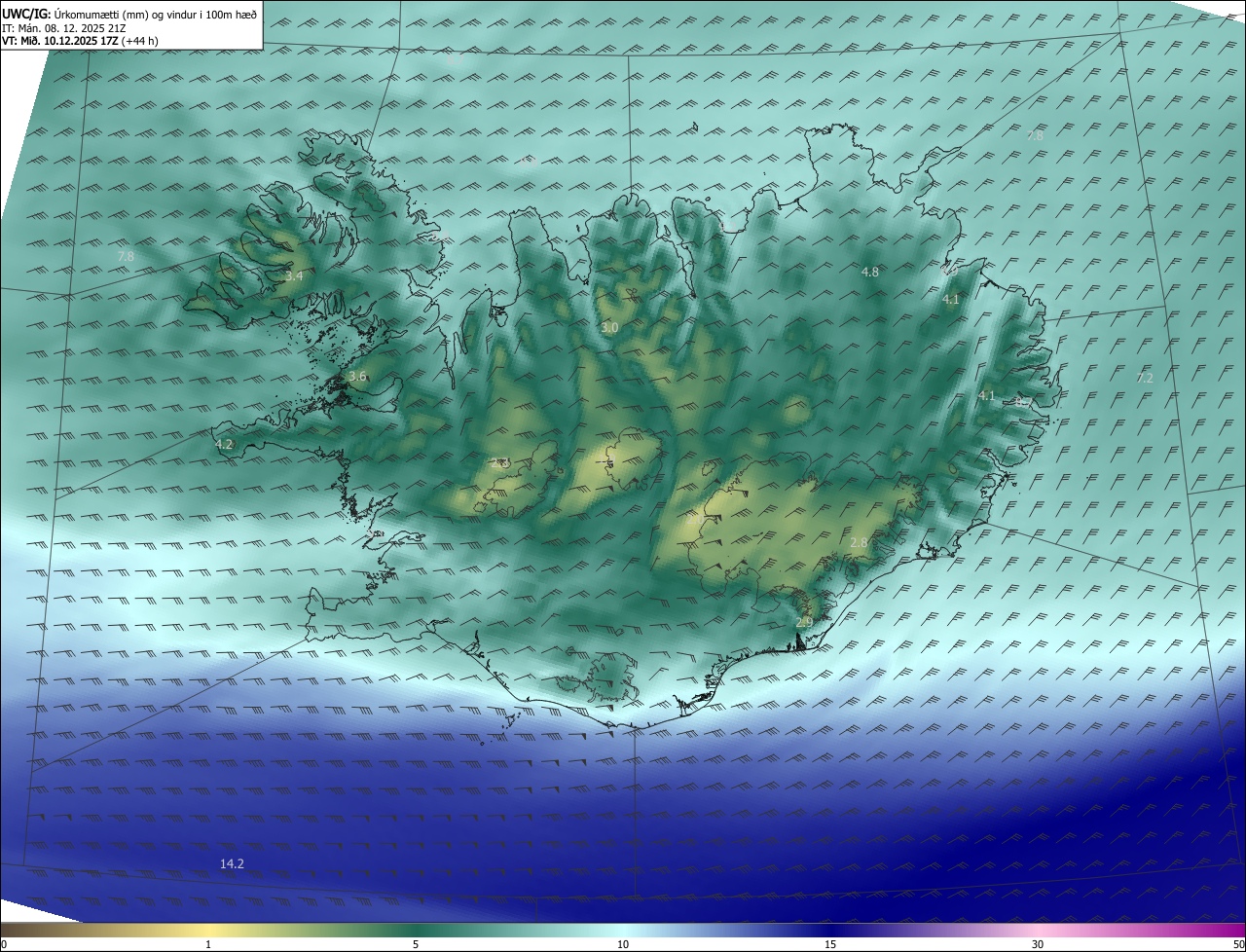Viewport: 1246px width, 952px height.
Task: Click the "UWC/IG:" label in the header box
Action: pos(26,14)
